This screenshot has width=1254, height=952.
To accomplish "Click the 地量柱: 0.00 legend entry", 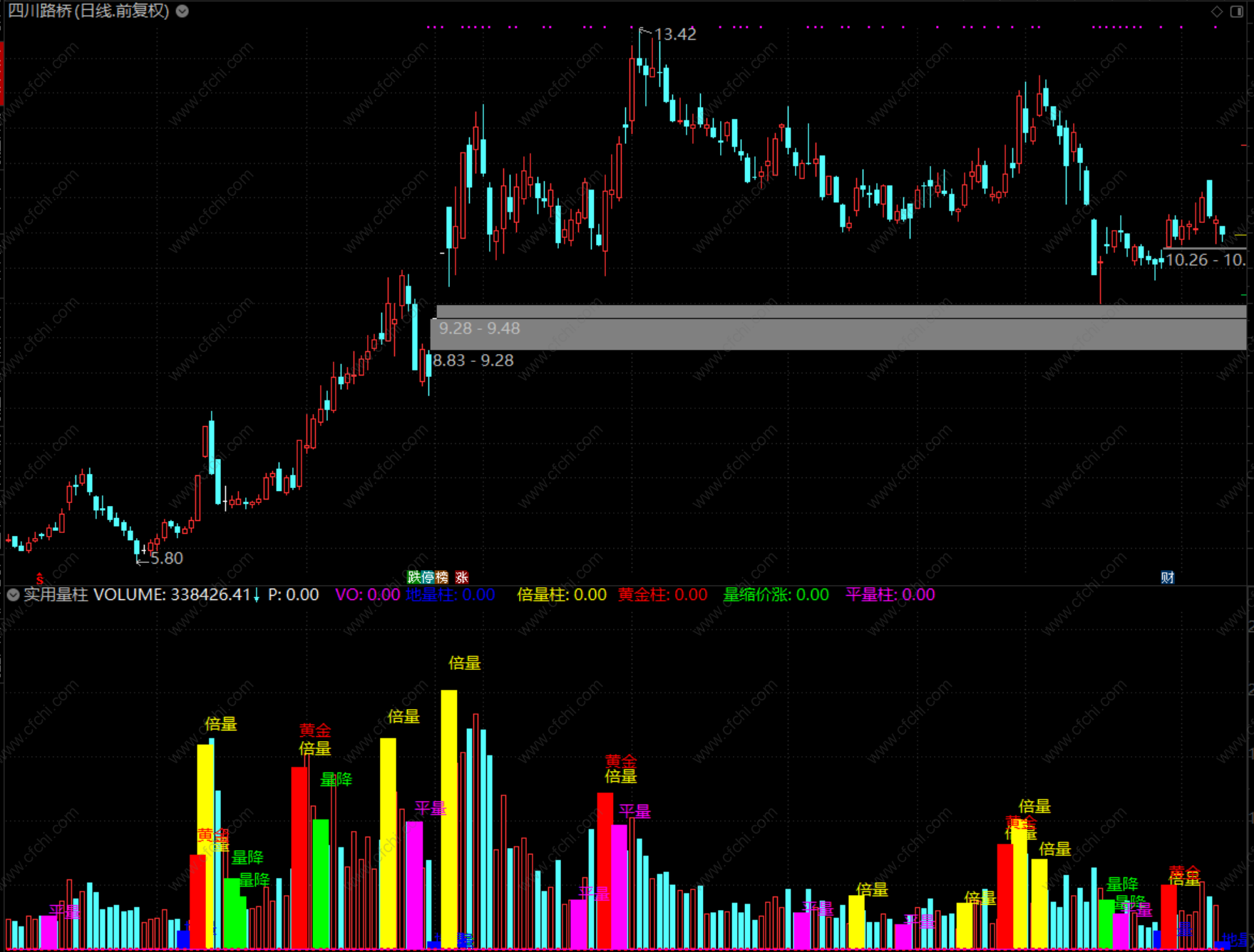I will click(x=451, y=594).
